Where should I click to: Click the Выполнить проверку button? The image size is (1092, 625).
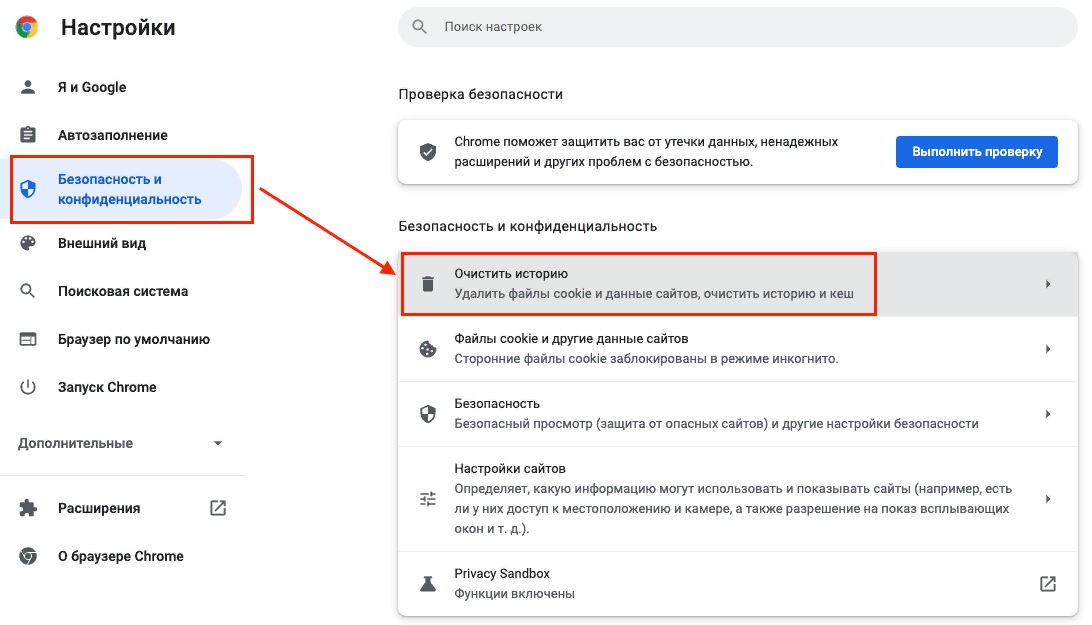tap(976, 152)
